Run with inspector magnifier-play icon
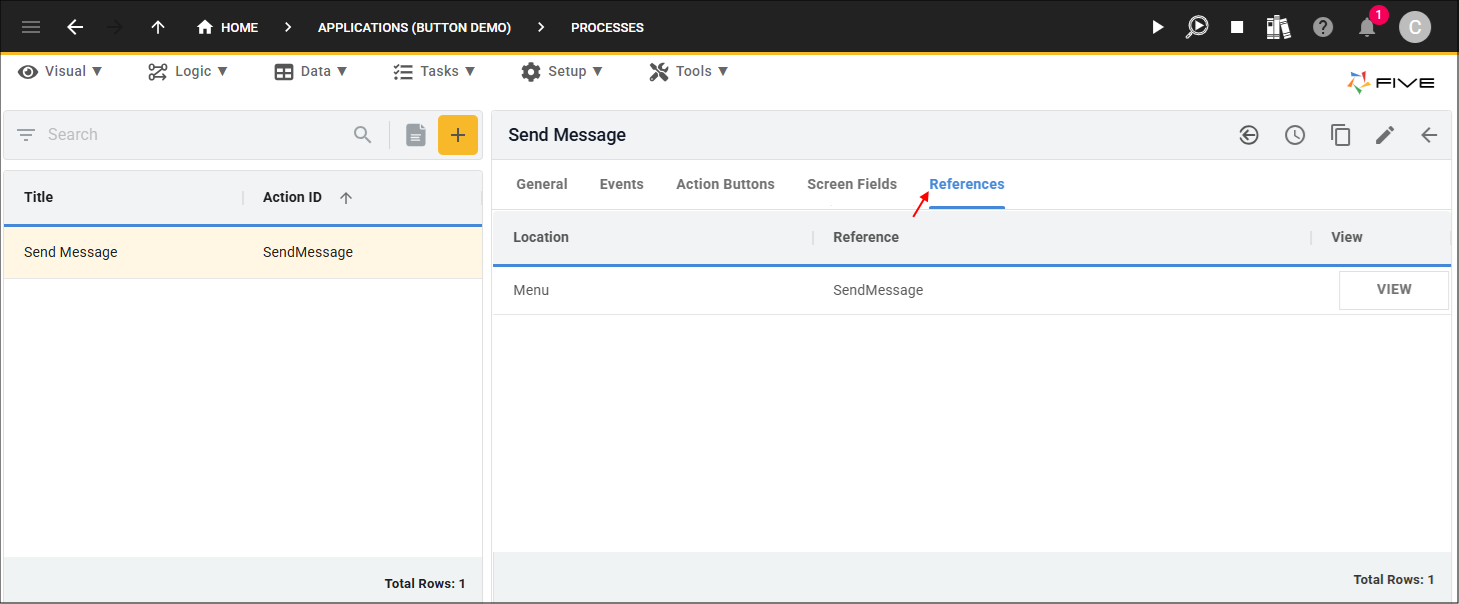 (x=1197, y=27)
